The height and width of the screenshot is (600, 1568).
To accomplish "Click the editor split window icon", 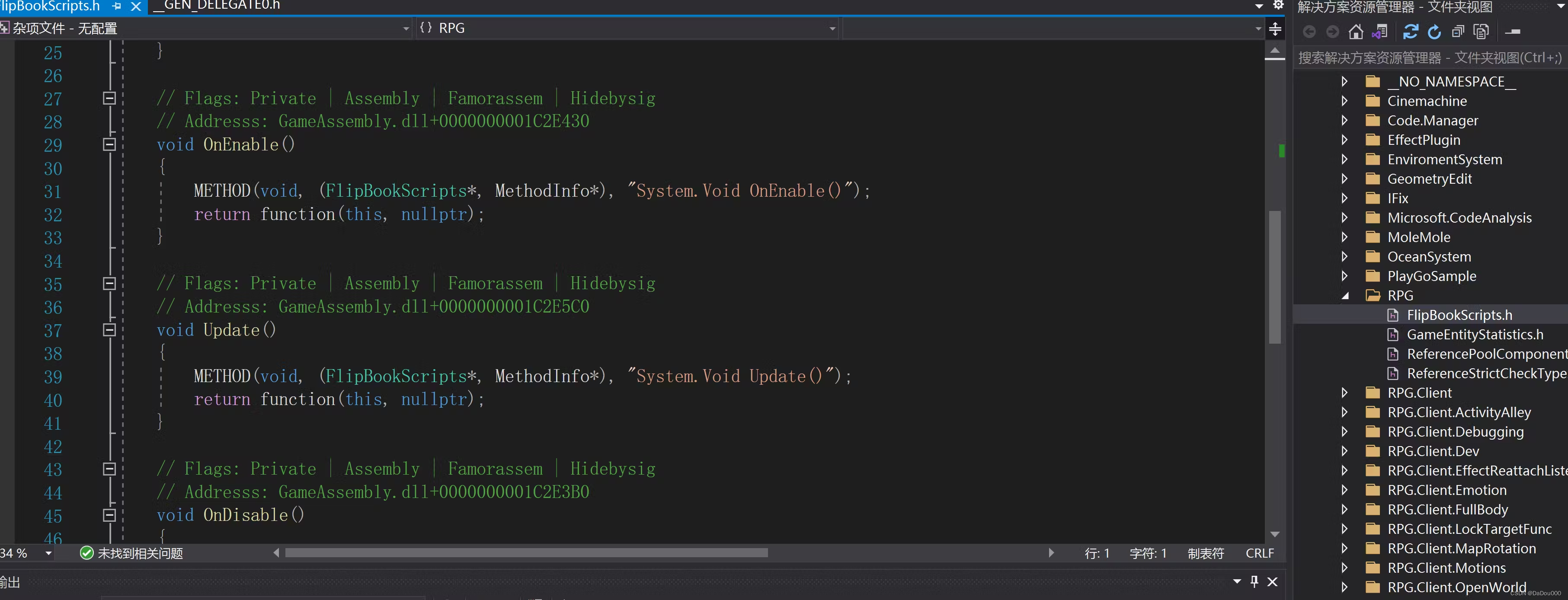I will click(1275, 29).
